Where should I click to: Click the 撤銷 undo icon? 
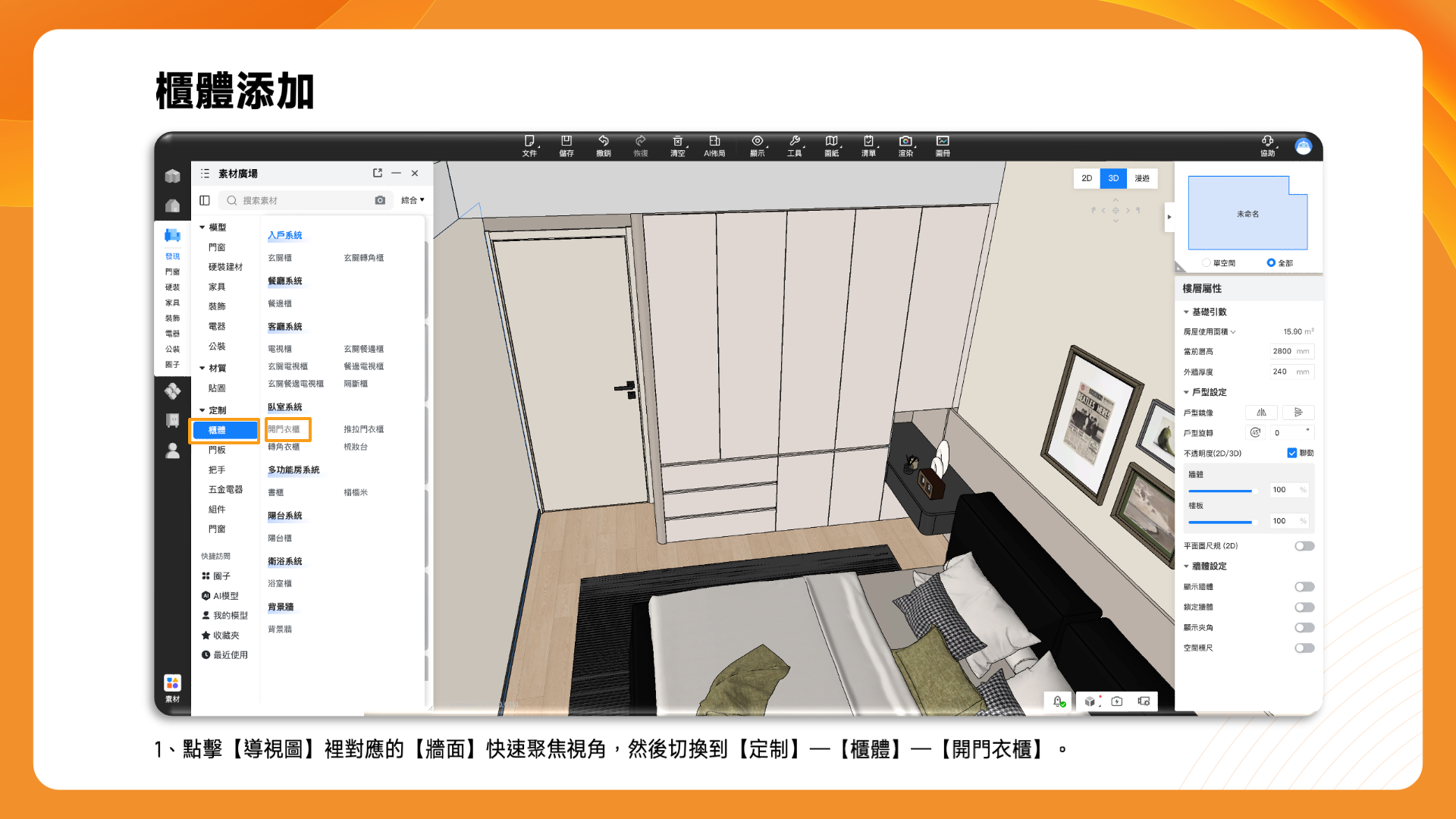(603, 142)
